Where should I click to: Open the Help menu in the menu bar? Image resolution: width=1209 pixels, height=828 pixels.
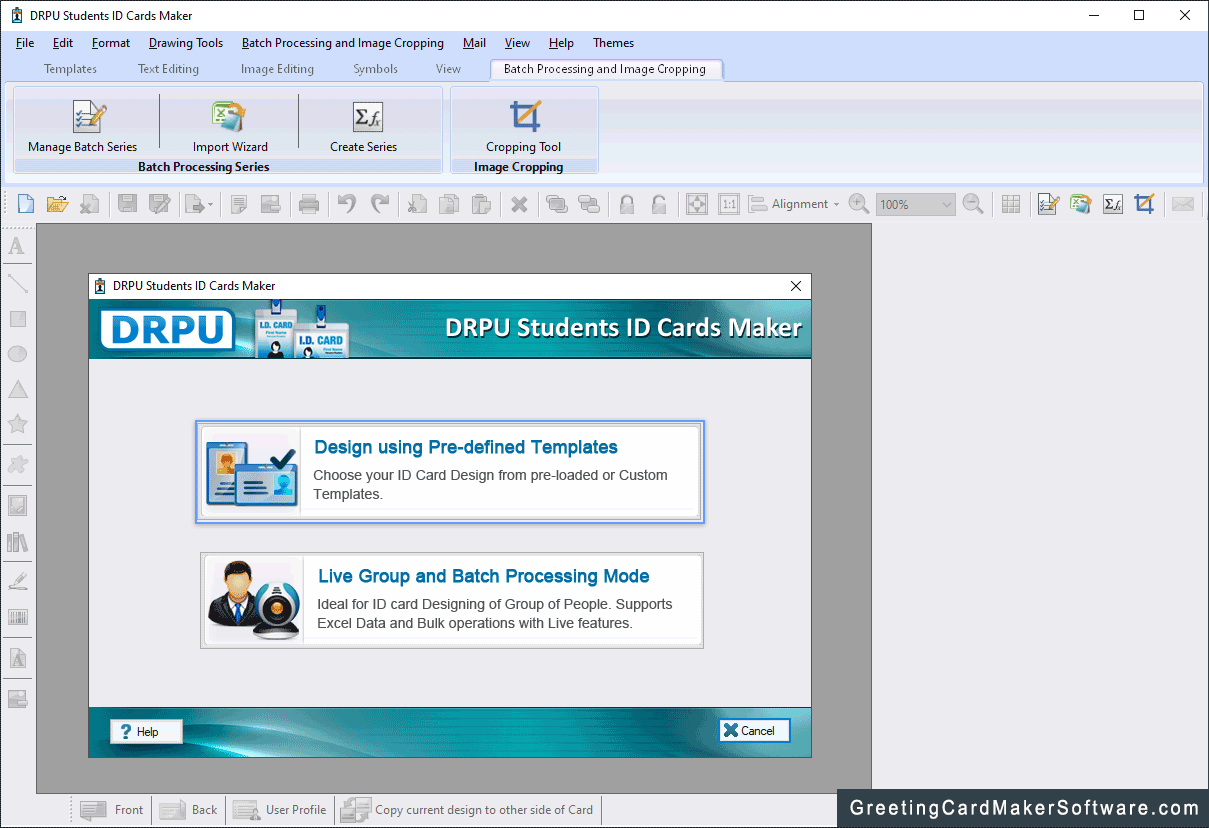[x=561, y=43]
